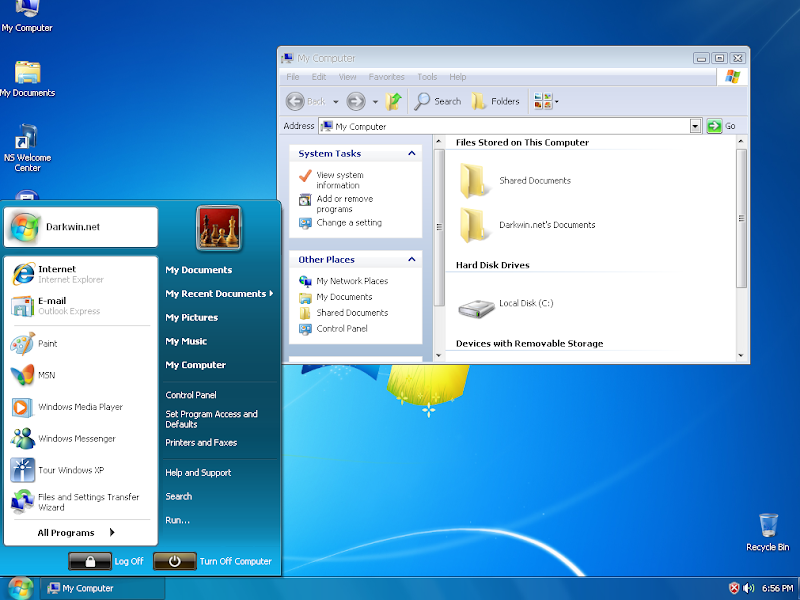Open the Address bar dropdown
The height and width of the screenshot is (600, 800).
coord(694,125)
